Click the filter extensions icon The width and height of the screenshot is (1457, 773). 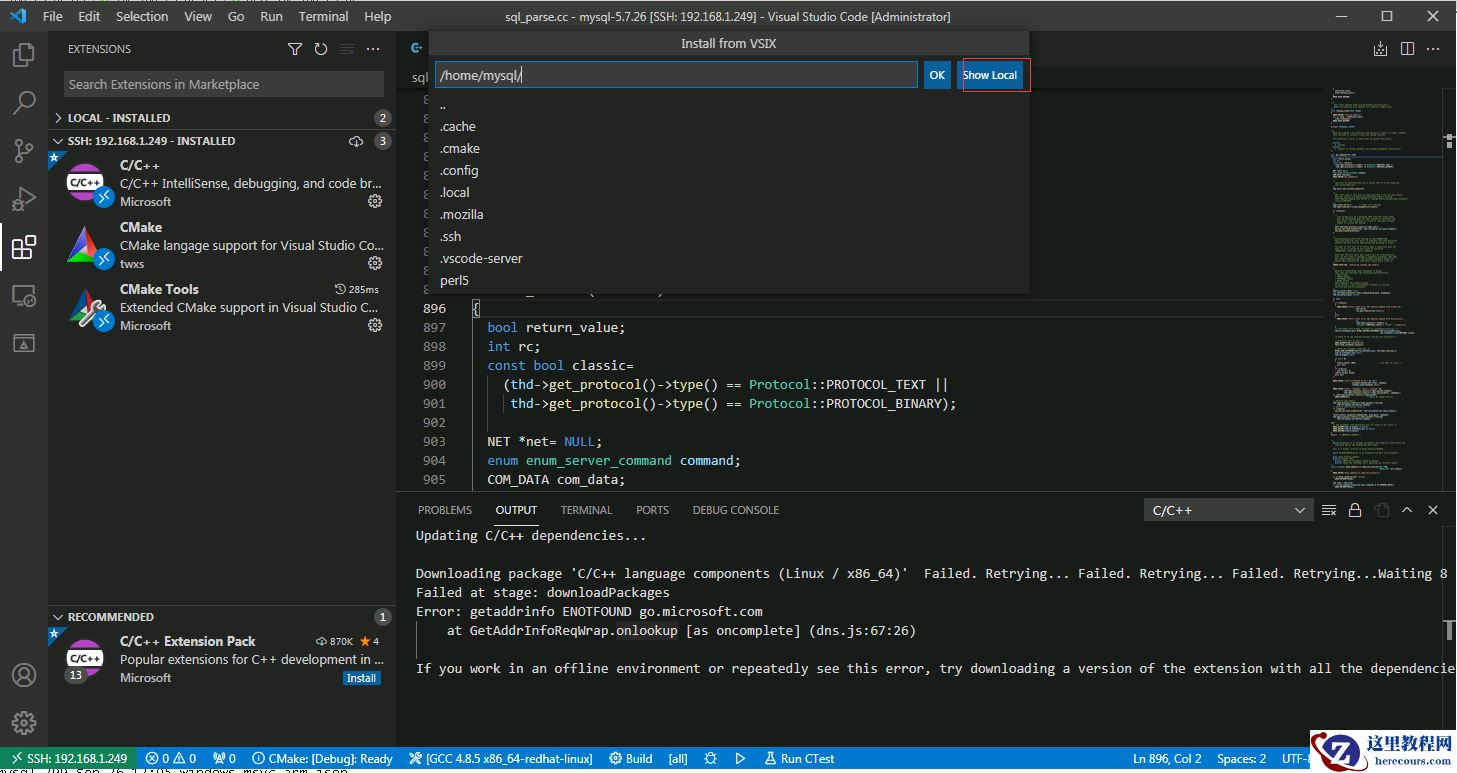click(295, 49)
